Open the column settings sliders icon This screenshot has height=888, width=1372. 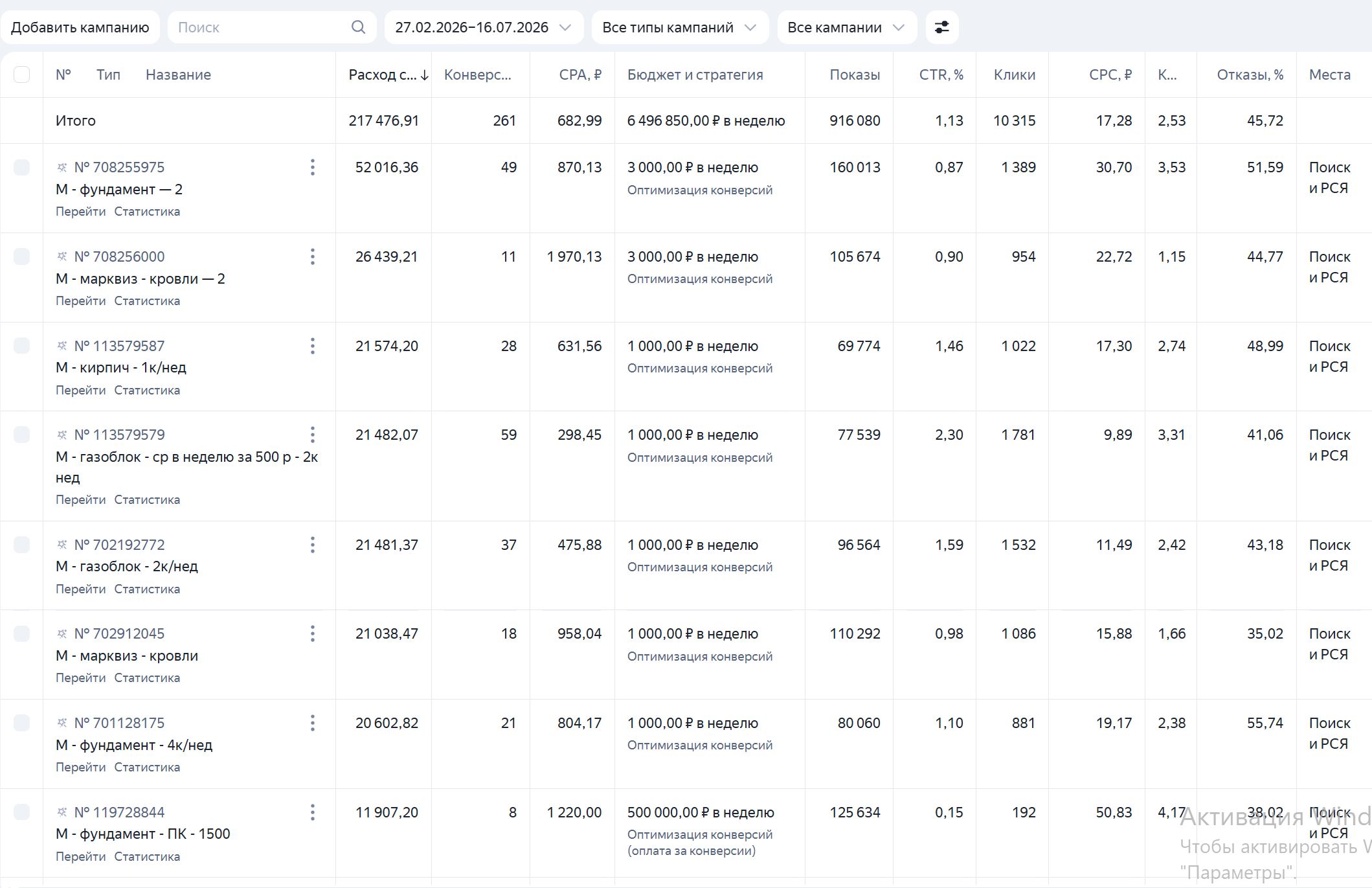941,27
